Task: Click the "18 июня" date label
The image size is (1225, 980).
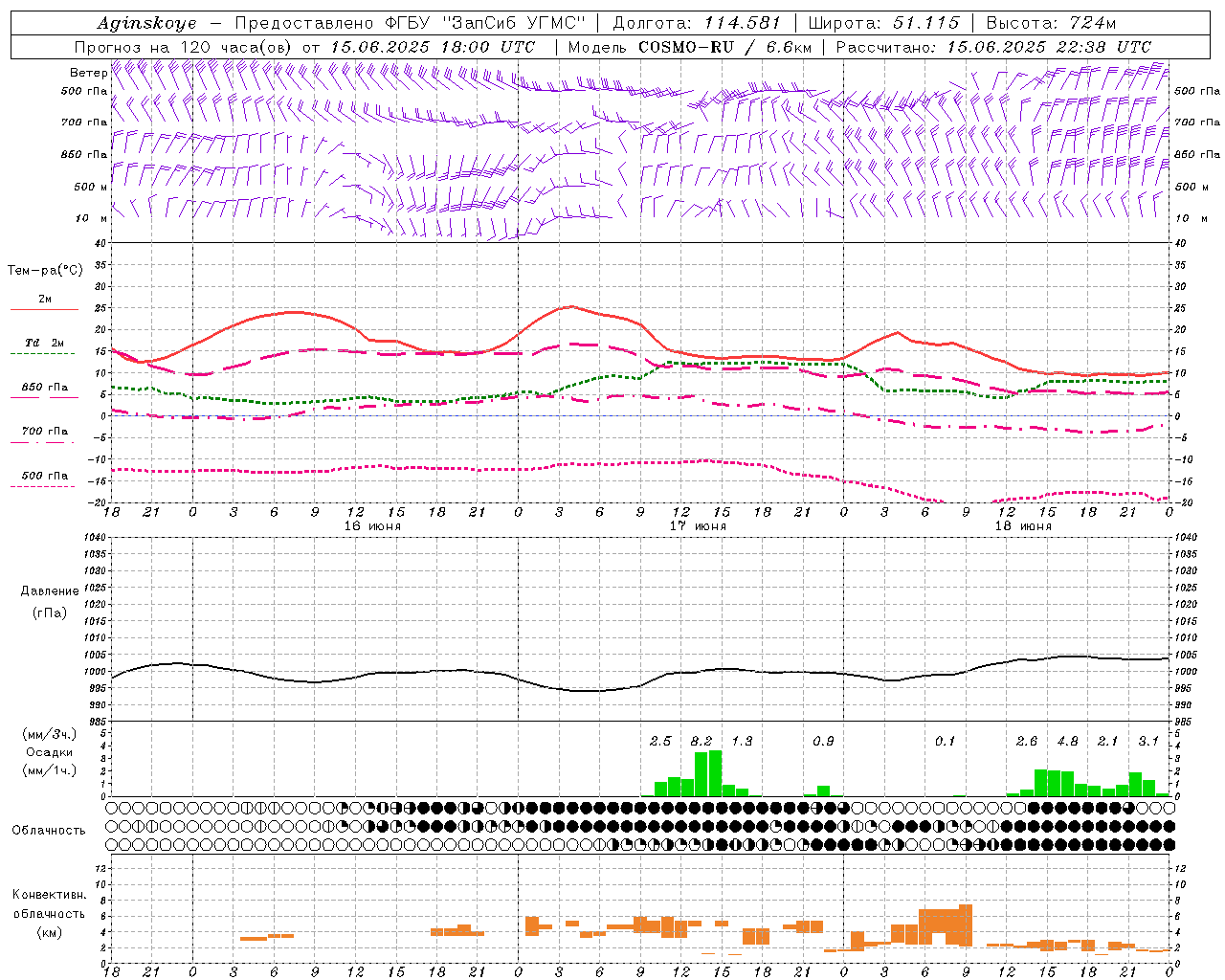Action: coord(1023,525)
